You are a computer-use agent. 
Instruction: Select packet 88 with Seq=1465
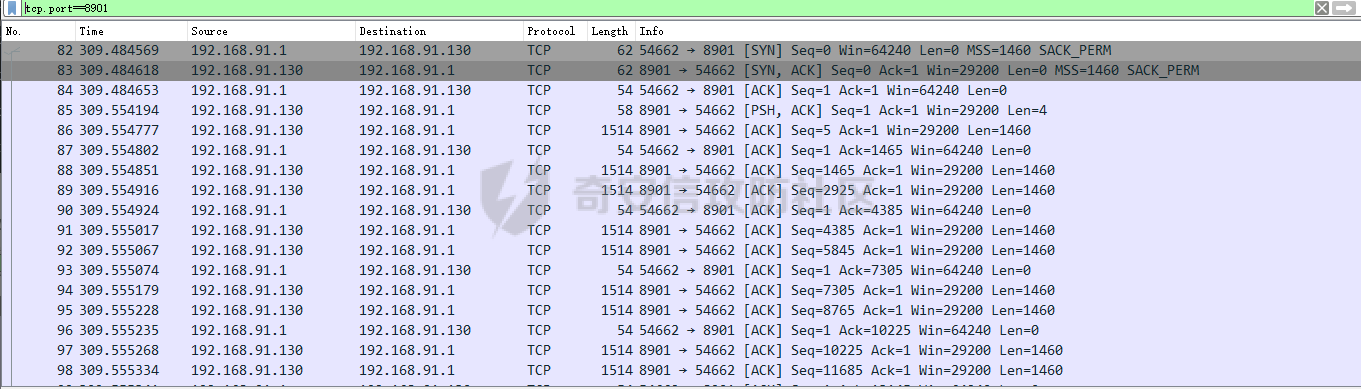pyautogui.click(x=680, y=170)
